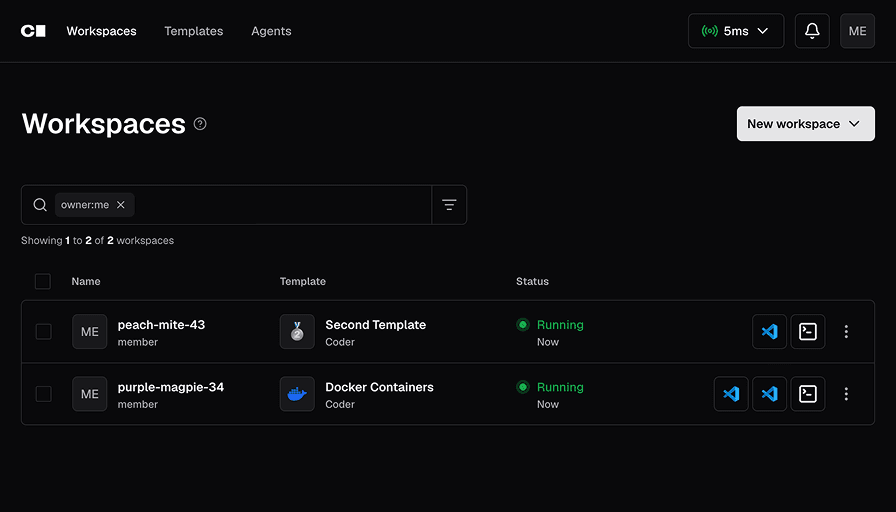This screenshot has width=896, height=512.
Task: Click Running status indicator for peach-mite-43
Action: (x=550, y=325)
